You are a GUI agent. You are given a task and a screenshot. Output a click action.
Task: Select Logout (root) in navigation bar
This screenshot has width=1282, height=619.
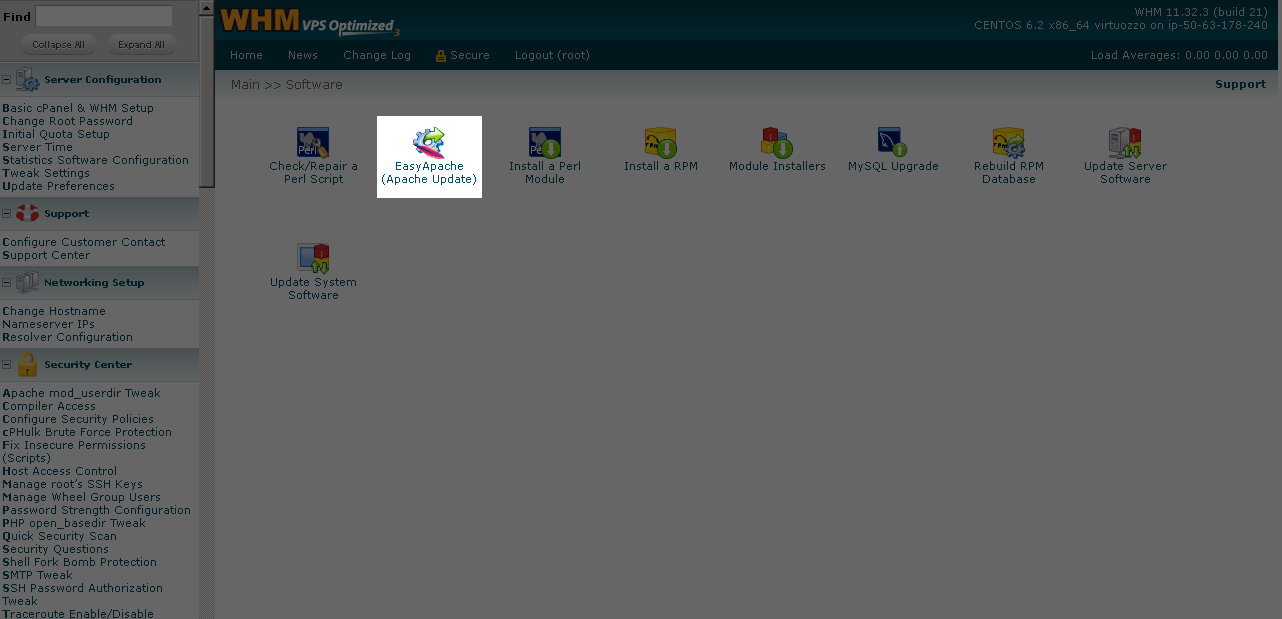[x=552, y=55]
